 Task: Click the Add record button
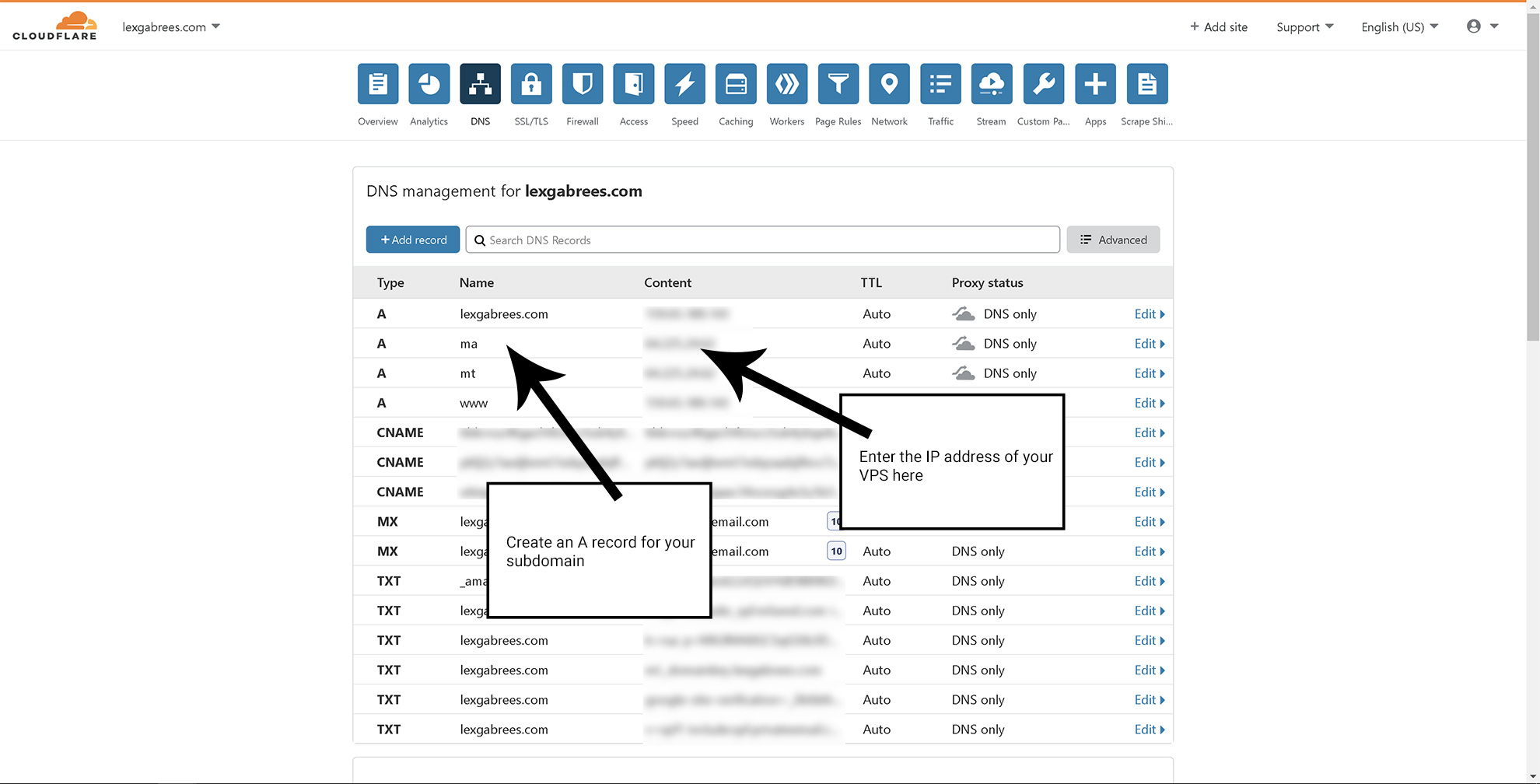click(x=413, y=240)
